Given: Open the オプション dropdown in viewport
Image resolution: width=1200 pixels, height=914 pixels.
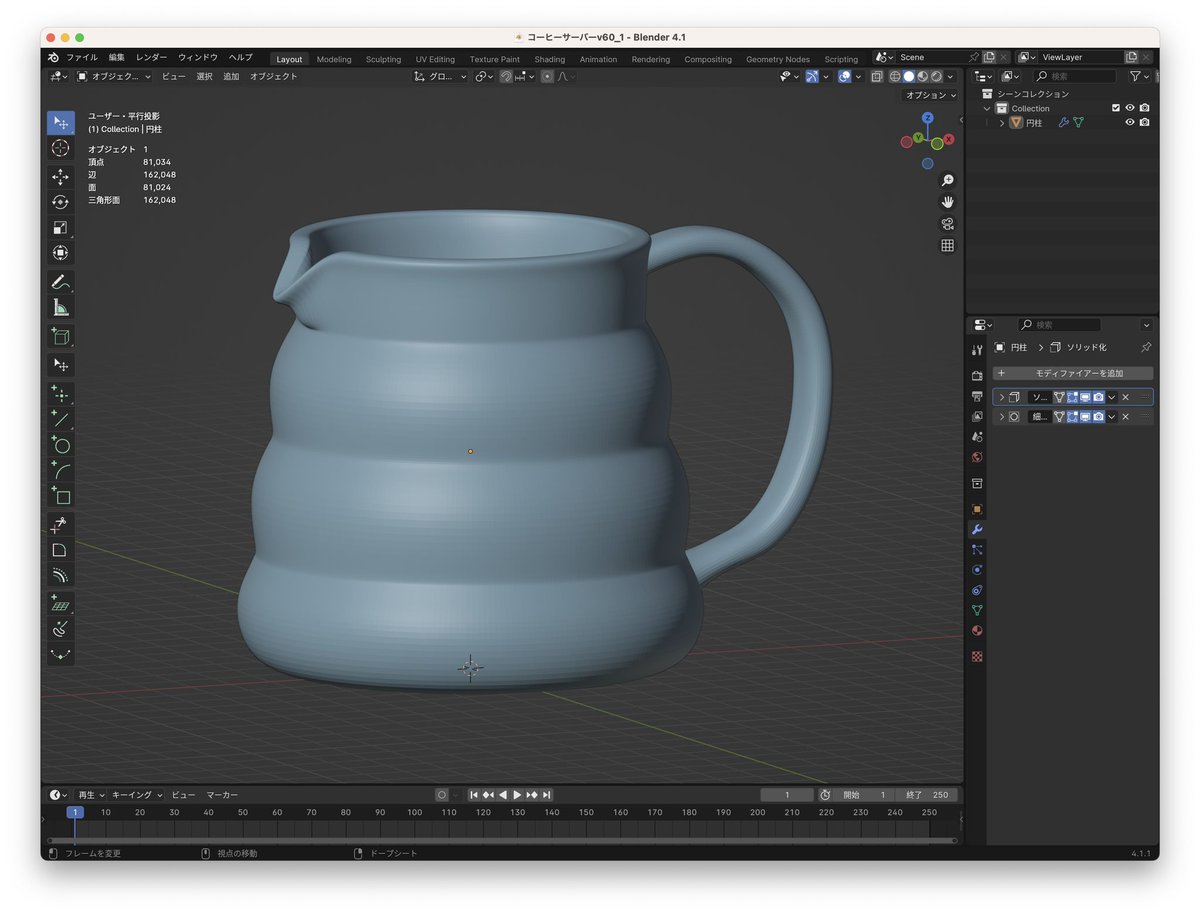Looking at the screenshot, I should click(x=930, y=95).
